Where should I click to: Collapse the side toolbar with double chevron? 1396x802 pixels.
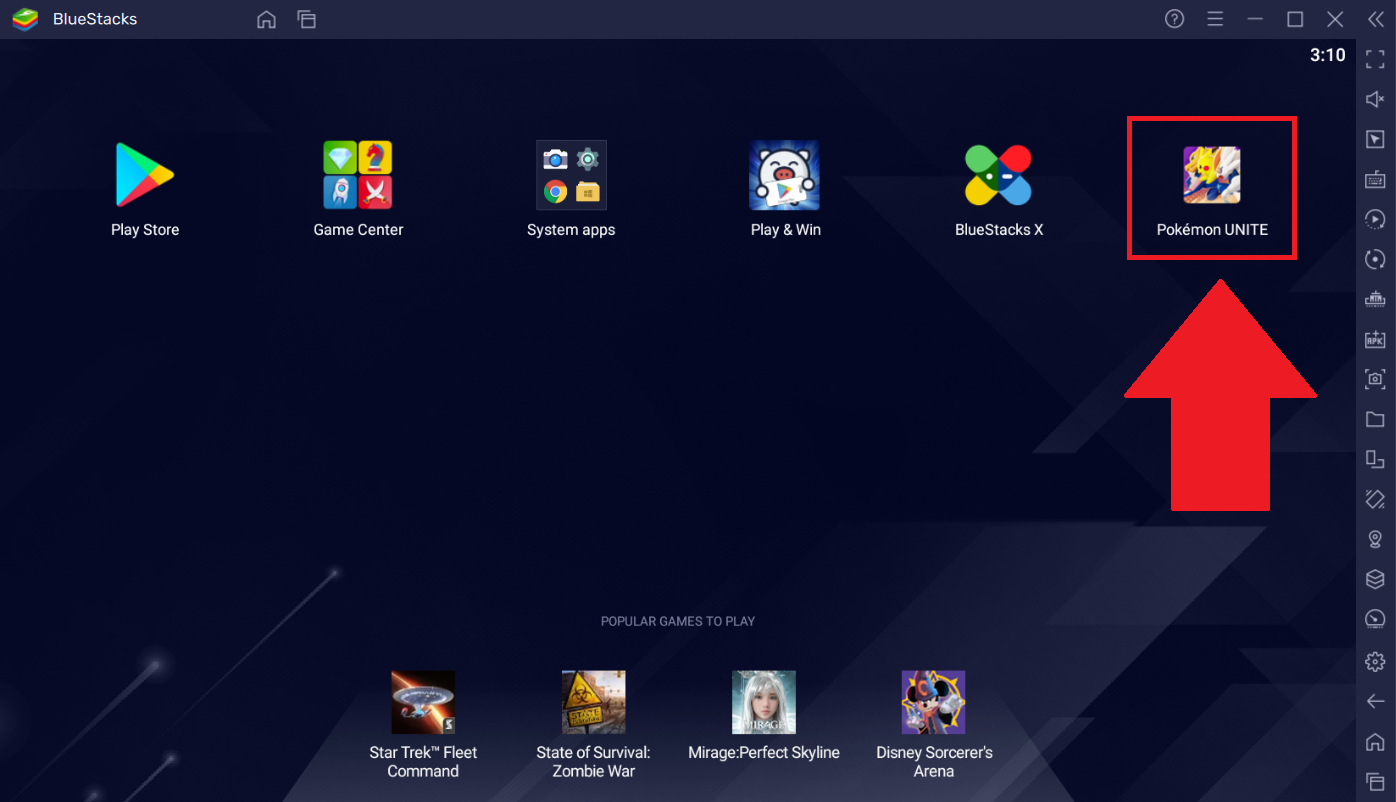click(x=1375, y=19)
